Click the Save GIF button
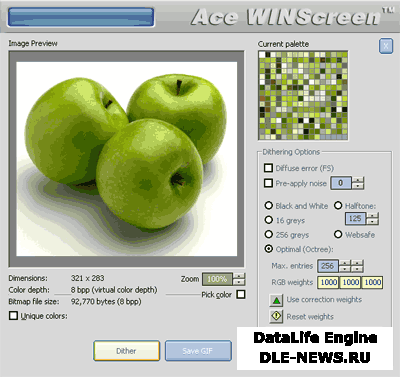This screenshot has width=400, height=377. point(198,351)
